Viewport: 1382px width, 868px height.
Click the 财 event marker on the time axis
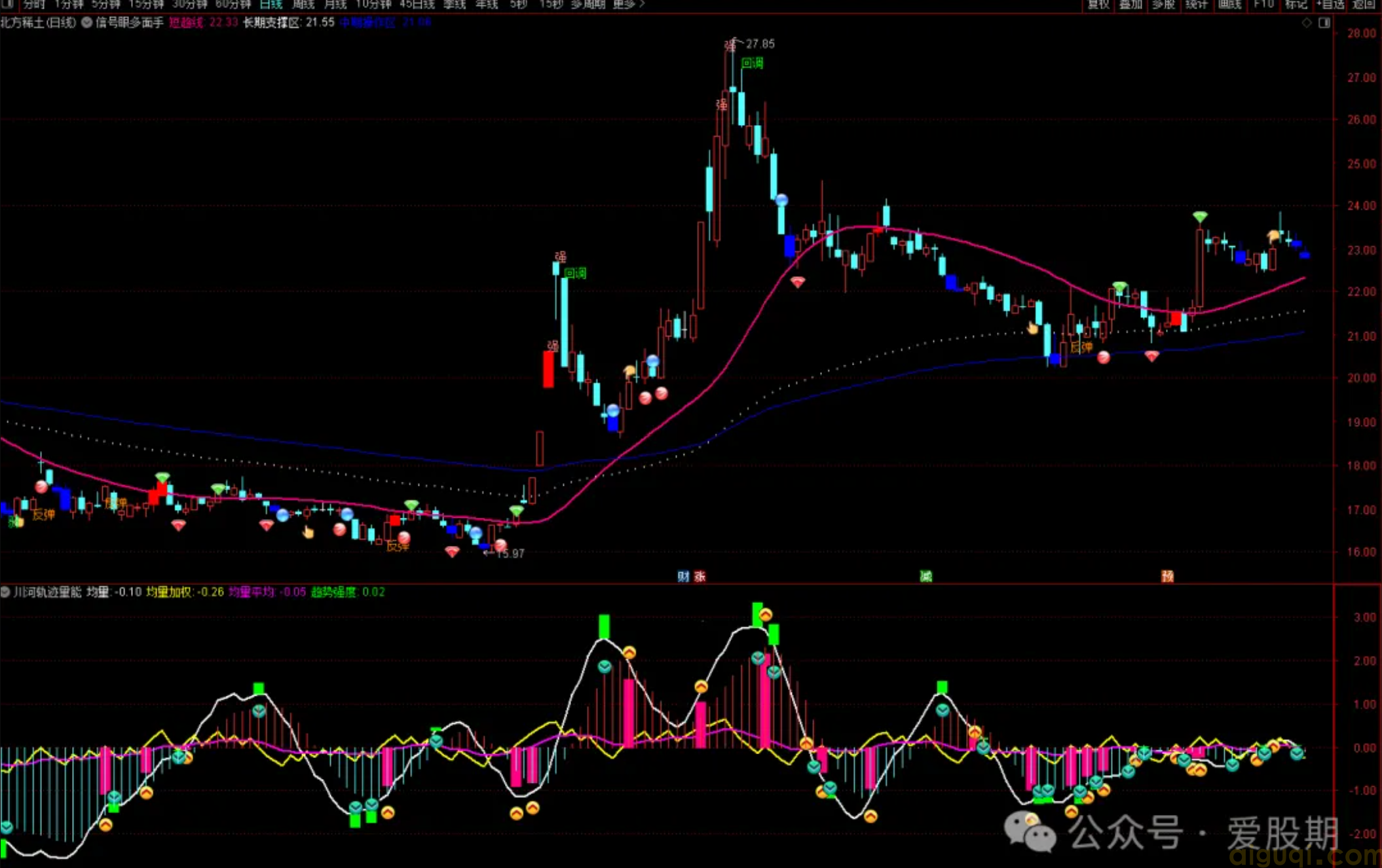pyautogui.click(x=683, y=576)
